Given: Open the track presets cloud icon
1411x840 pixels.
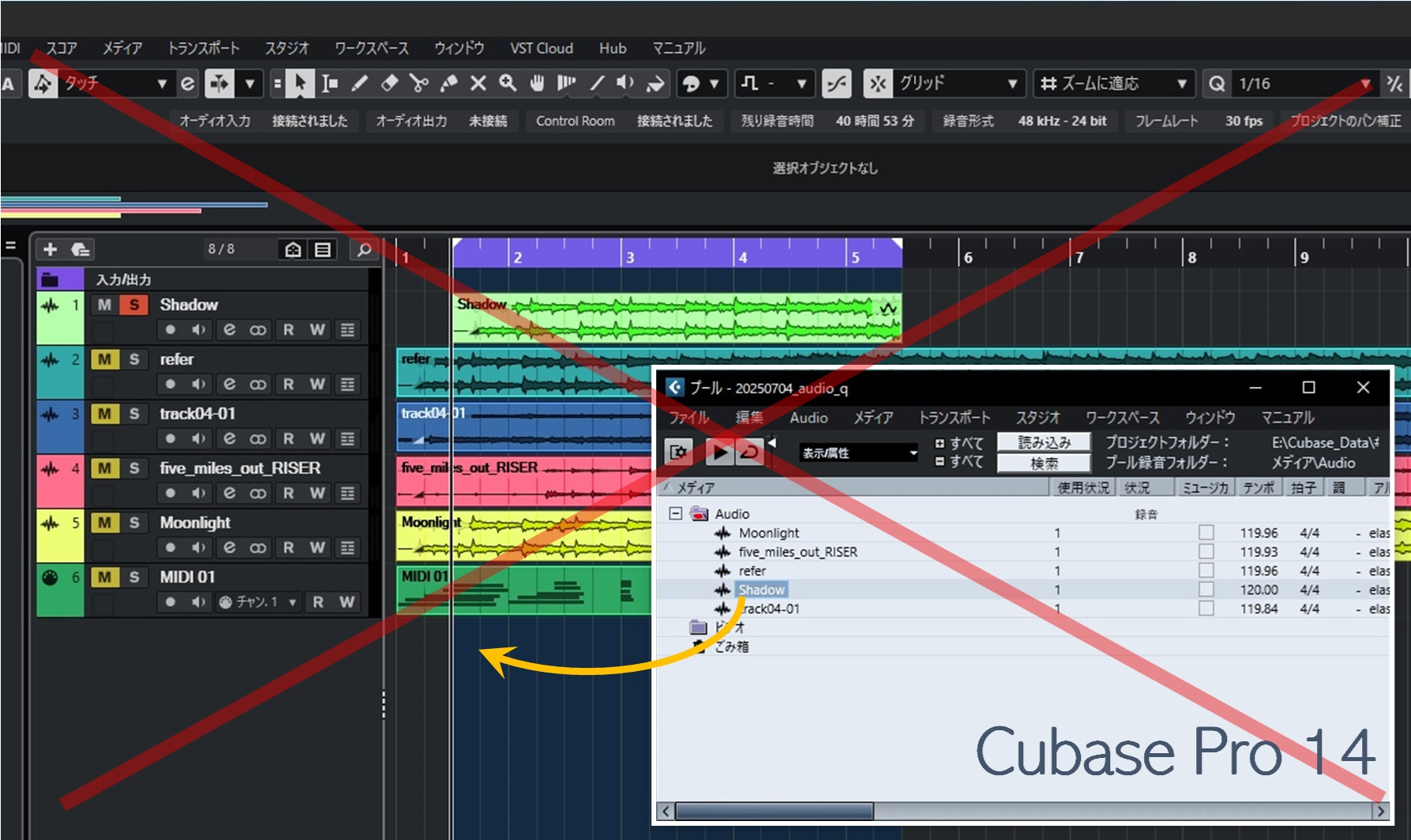Looking at the screenshot, I should click(x=80, y=249).
